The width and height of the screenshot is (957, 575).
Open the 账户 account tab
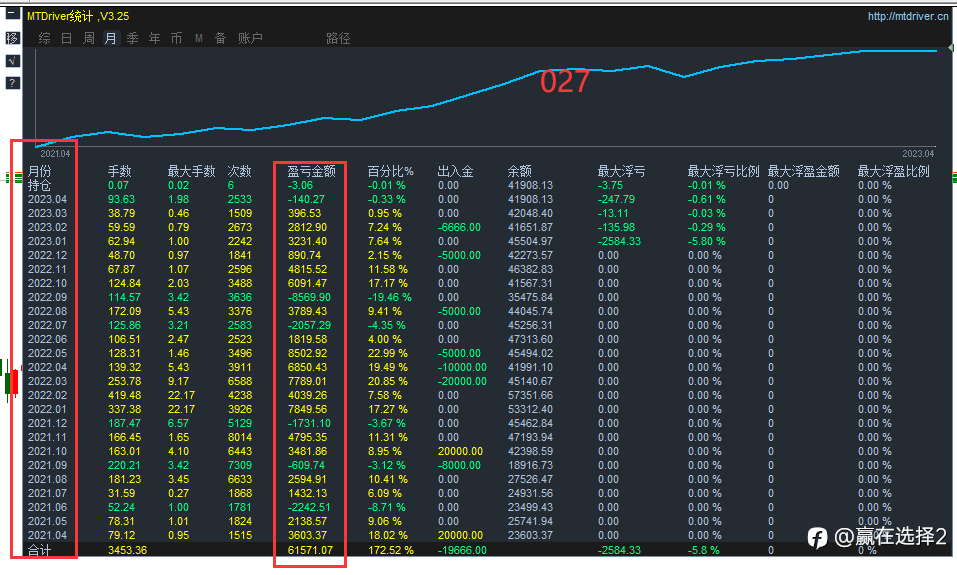pos(250,38)
